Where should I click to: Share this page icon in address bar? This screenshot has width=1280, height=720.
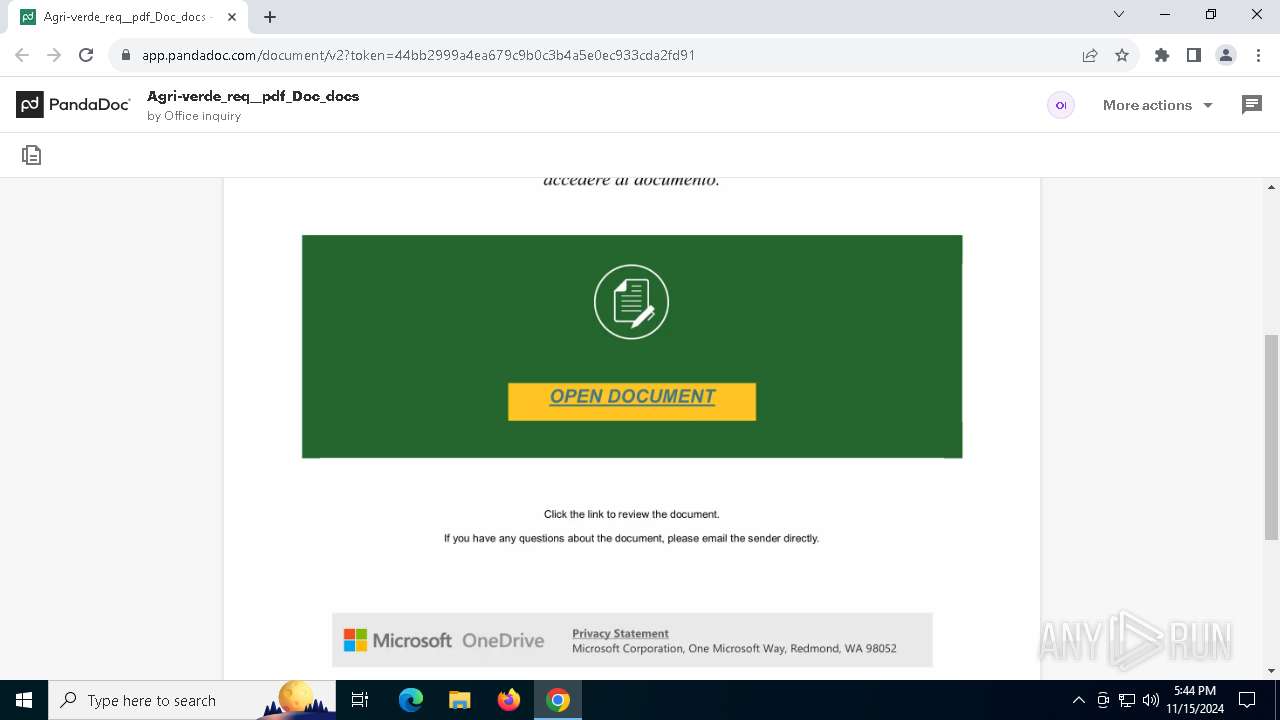tap(1090, 55)
